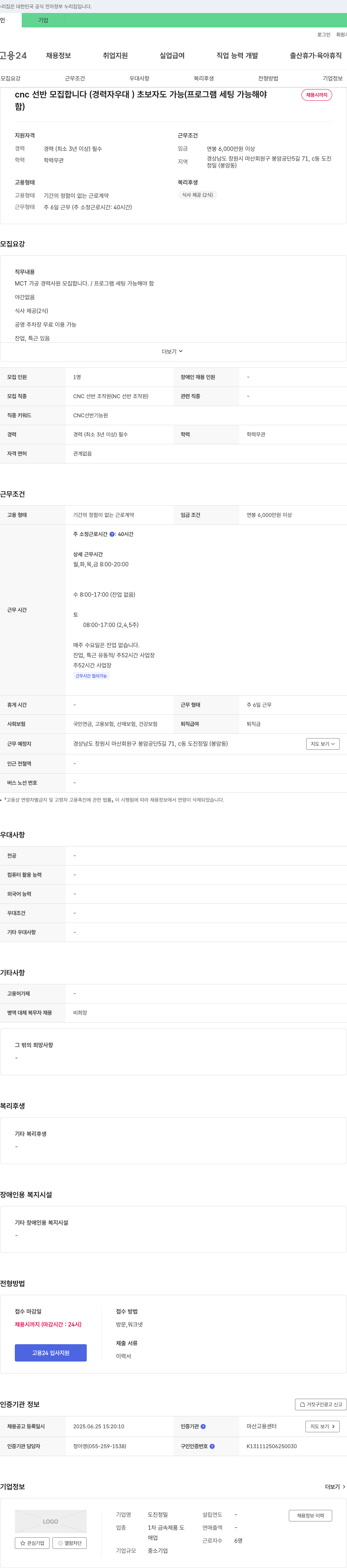Open the 출산휴가·육아휴직 menu
Image resolution: width=347 pixels, height=1568 pixels.
click(x=315, y=55)
